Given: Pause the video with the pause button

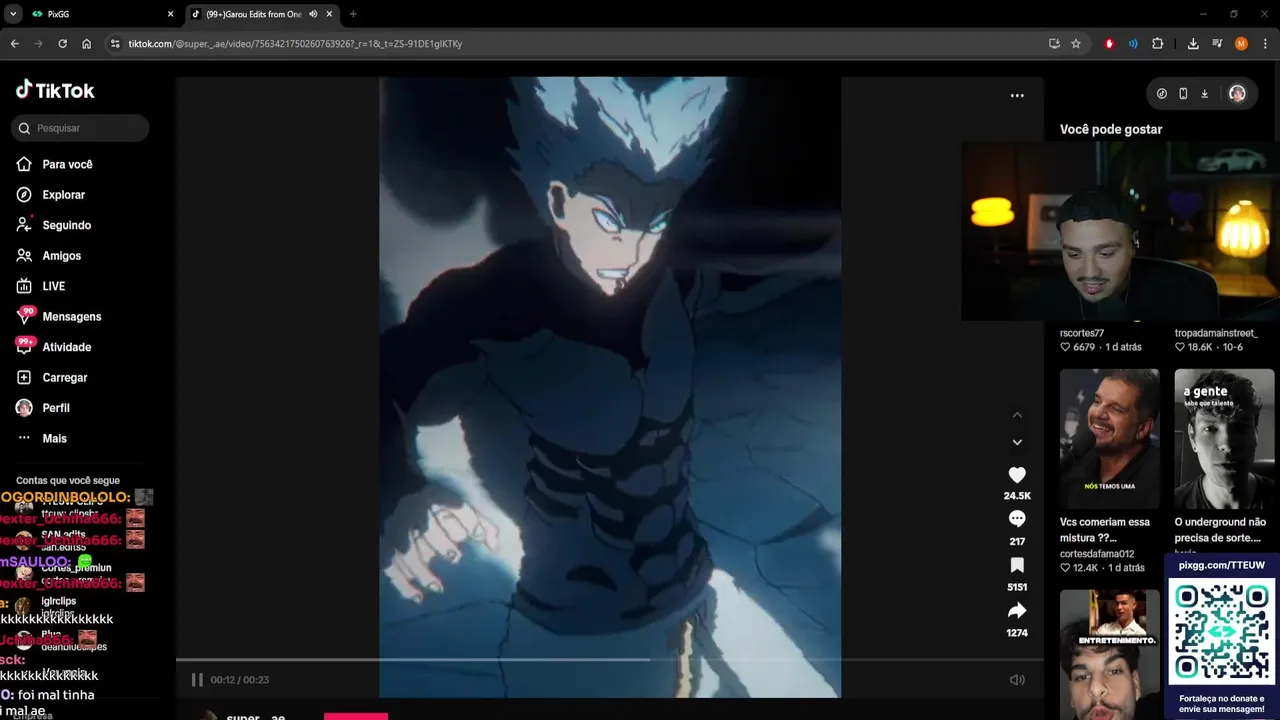Looking at the screenshot, I should [x=197, y=680].
